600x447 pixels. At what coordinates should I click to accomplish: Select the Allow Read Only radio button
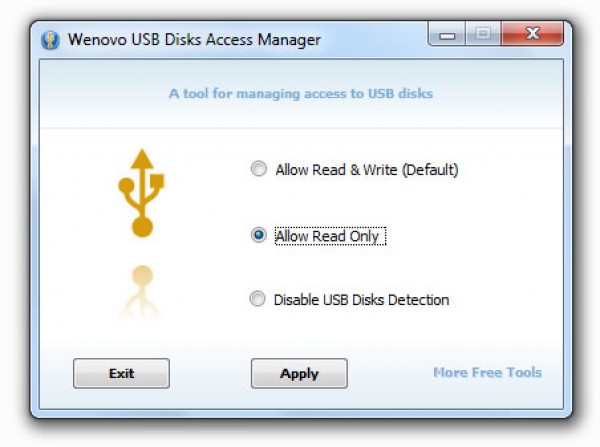click(259, 235)
